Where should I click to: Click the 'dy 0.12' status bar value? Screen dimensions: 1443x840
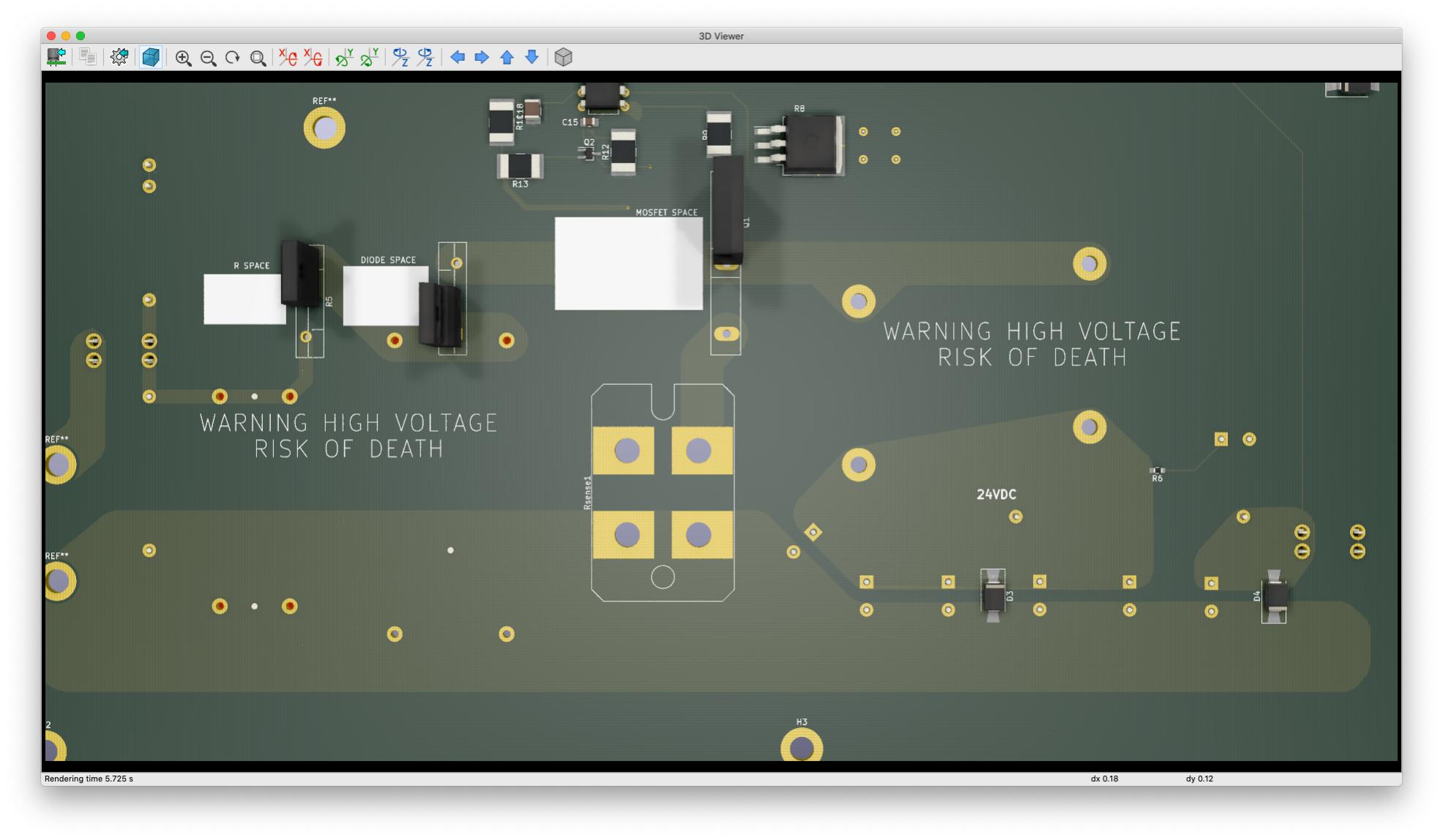click(x=1199, y=779)
